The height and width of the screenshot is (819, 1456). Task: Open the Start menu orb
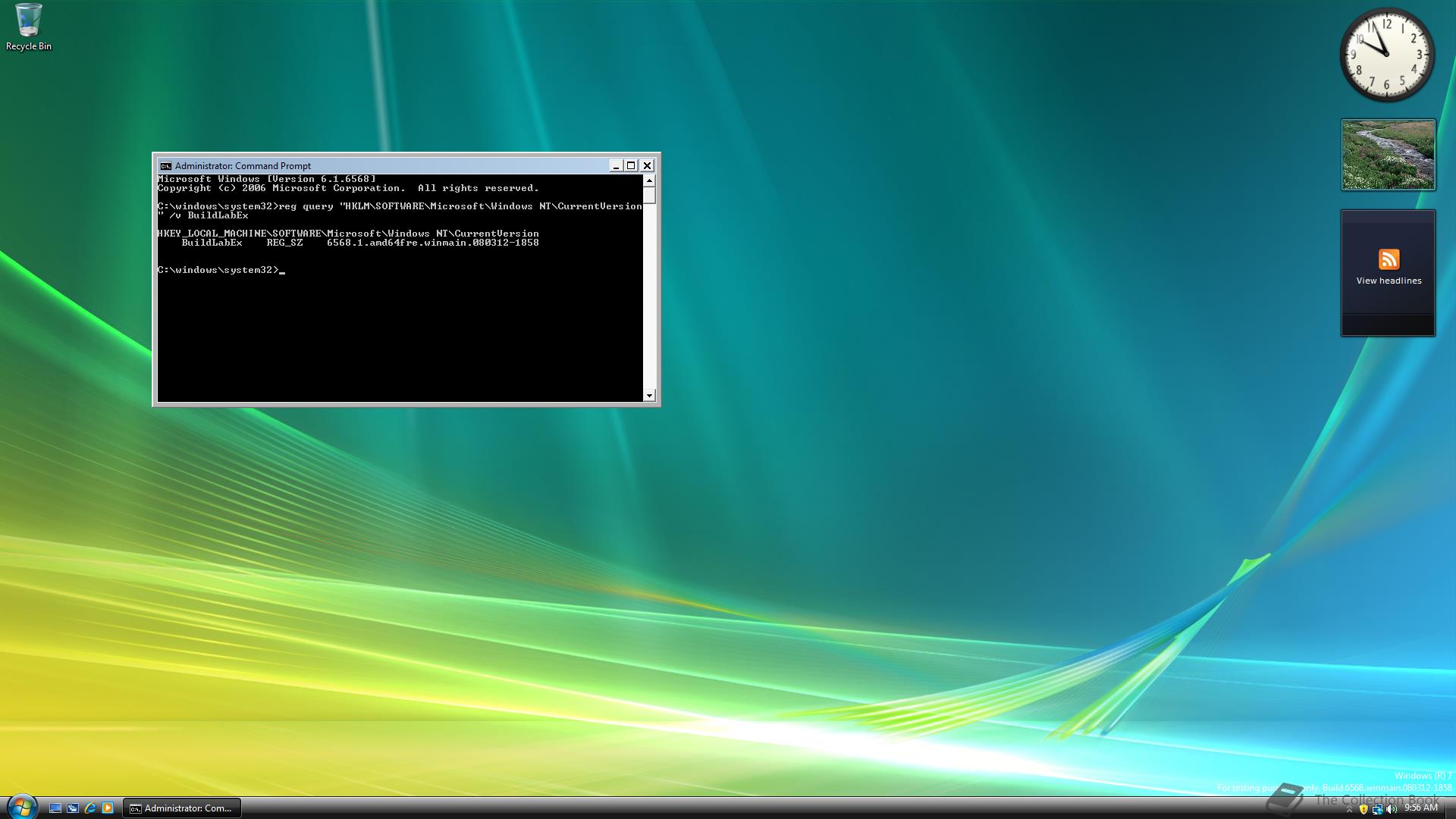pyautogui.click(x=21, y=807)
